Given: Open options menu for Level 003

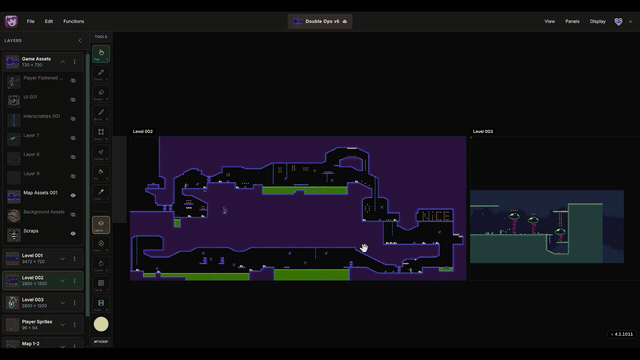Looking at the screenshot, I should (75, 302).
